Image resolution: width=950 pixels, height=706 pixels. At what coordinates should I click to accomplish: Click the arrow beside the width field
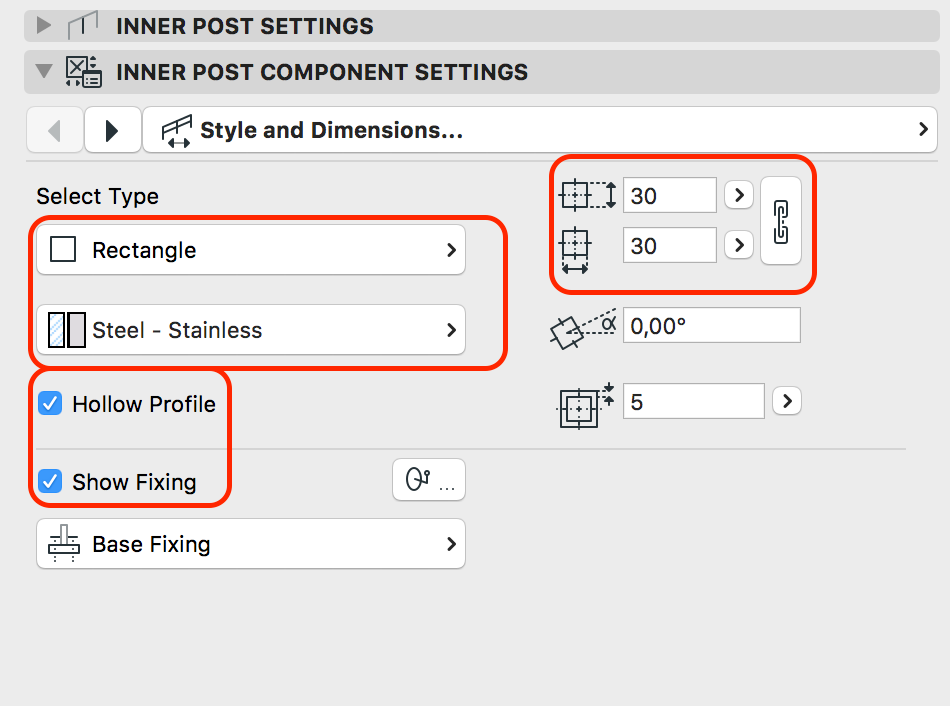pyautogui.click(x=738, y=244)
